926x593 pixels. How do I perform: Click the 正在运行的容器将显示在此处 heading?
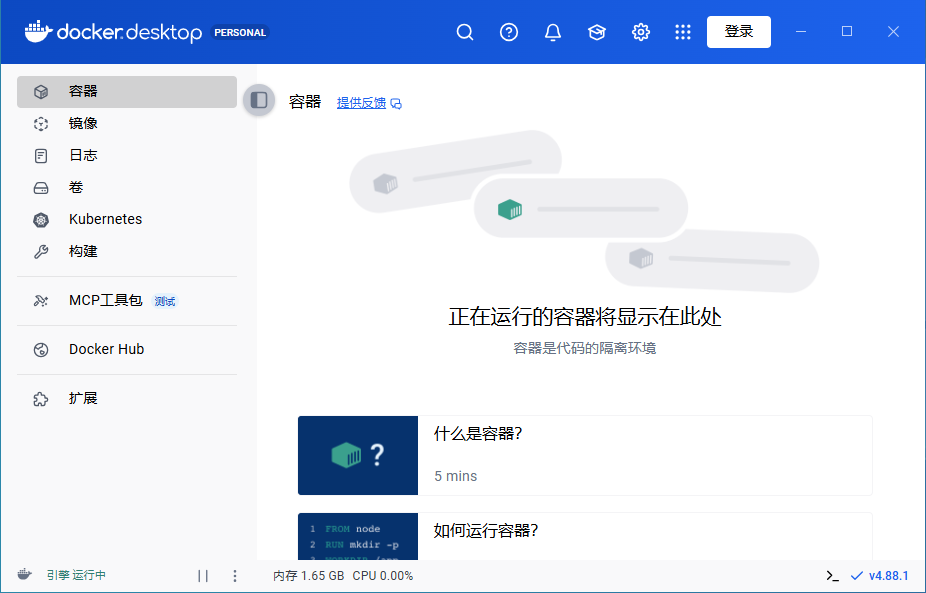tap(585, 317)
